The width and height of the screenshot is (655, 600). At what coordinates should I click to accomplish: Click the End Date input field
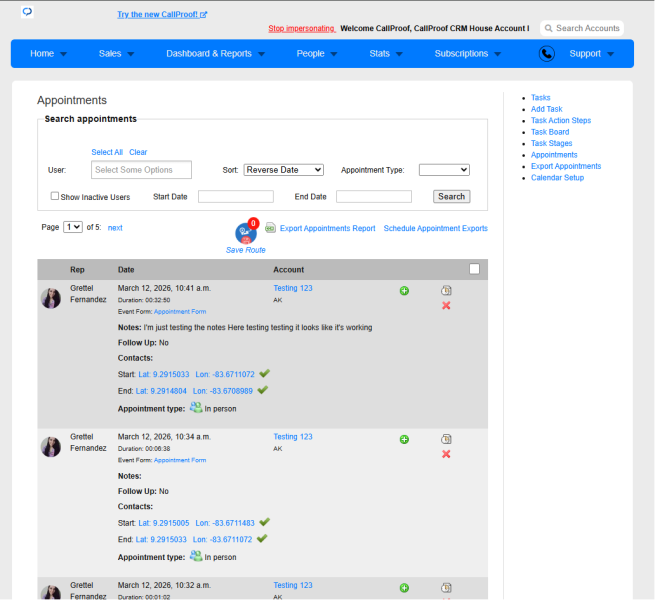[374, 196]
